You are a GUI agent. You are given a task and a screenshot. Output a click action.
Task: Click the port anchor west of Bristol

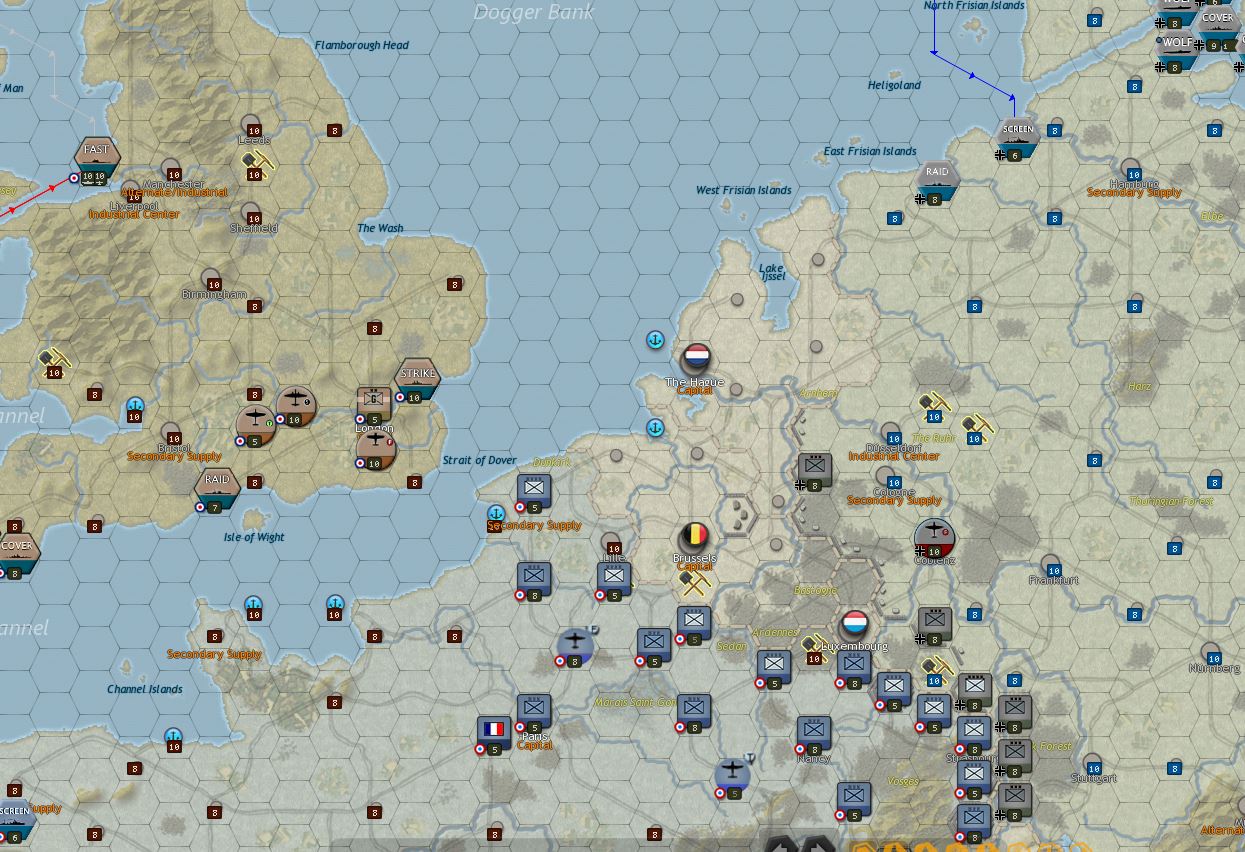135,406
